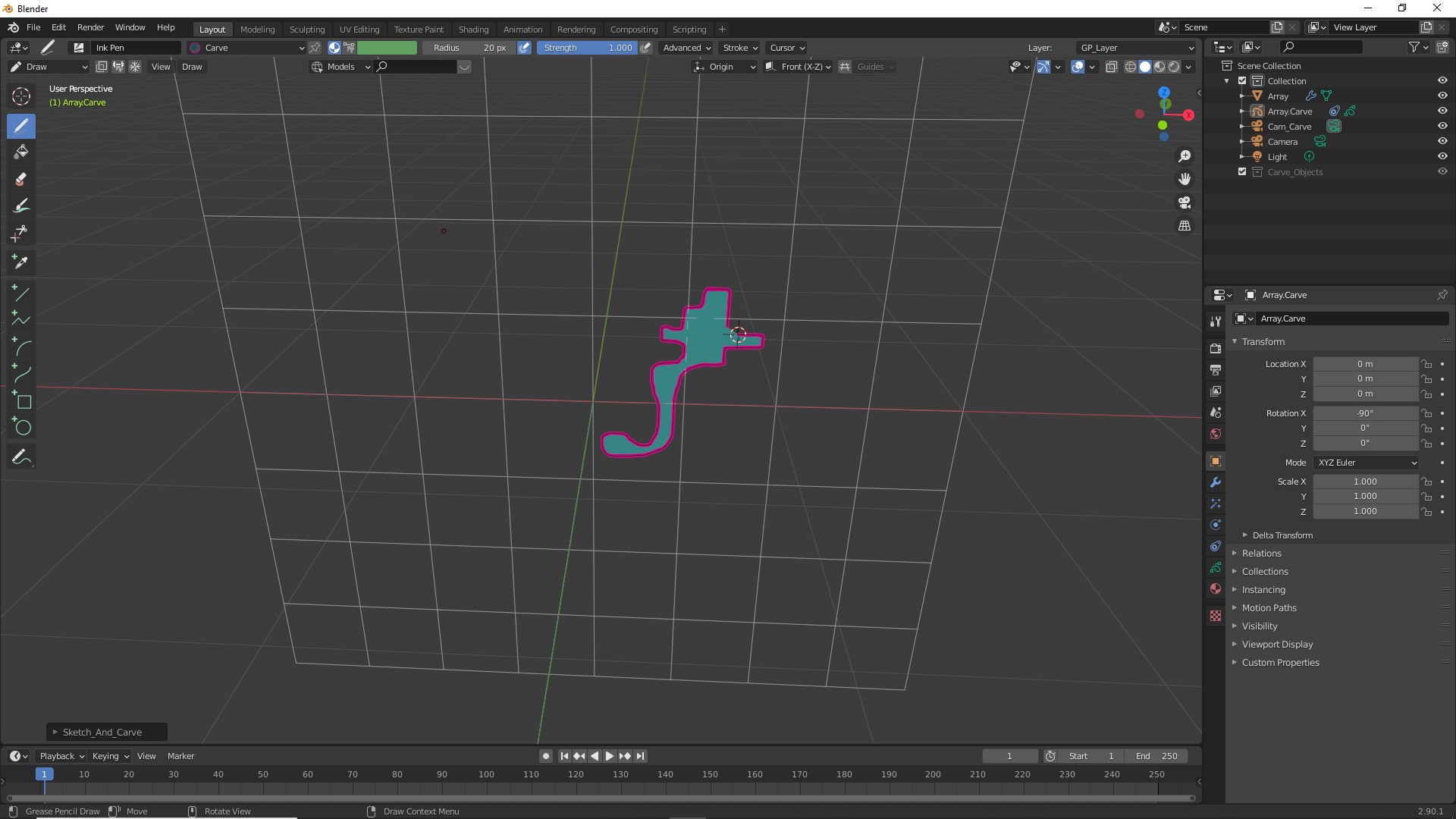Select the Erase tool
The image size is (1456, 819).
tap(21, 179)
